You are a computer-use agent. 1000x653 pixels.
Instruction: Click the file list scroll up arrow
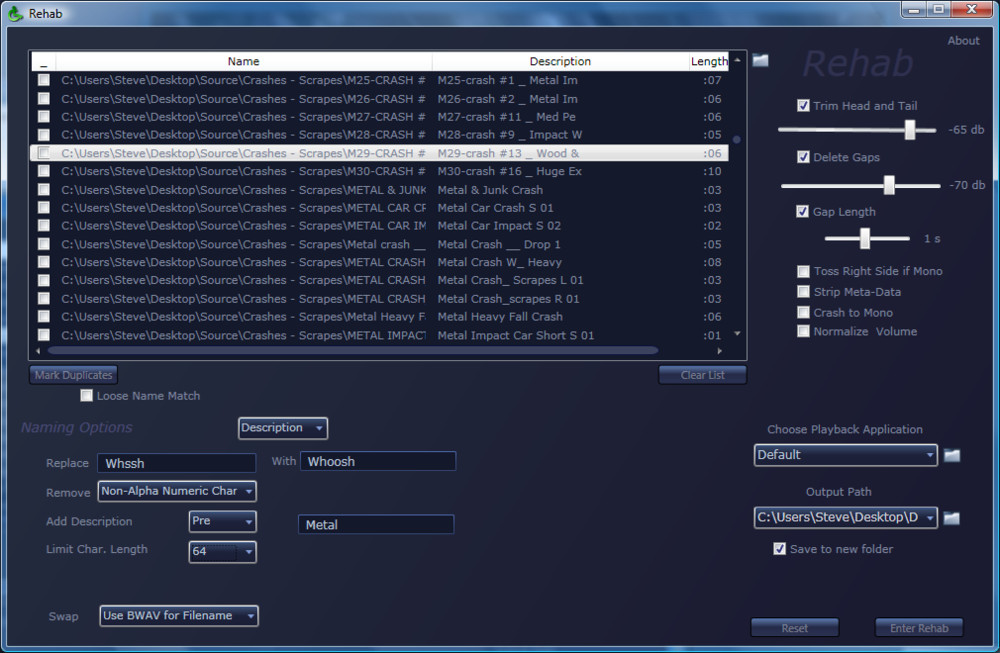(737, 60)
